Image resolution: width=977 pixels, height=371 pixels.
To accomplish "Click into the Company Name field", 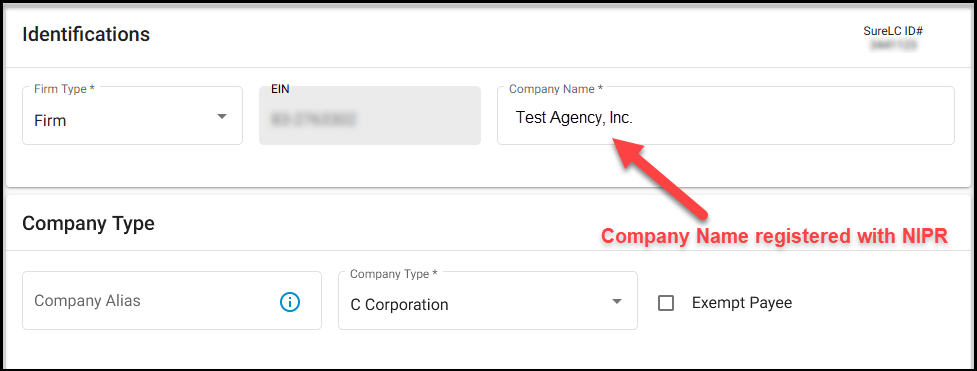I will (725, 116).
